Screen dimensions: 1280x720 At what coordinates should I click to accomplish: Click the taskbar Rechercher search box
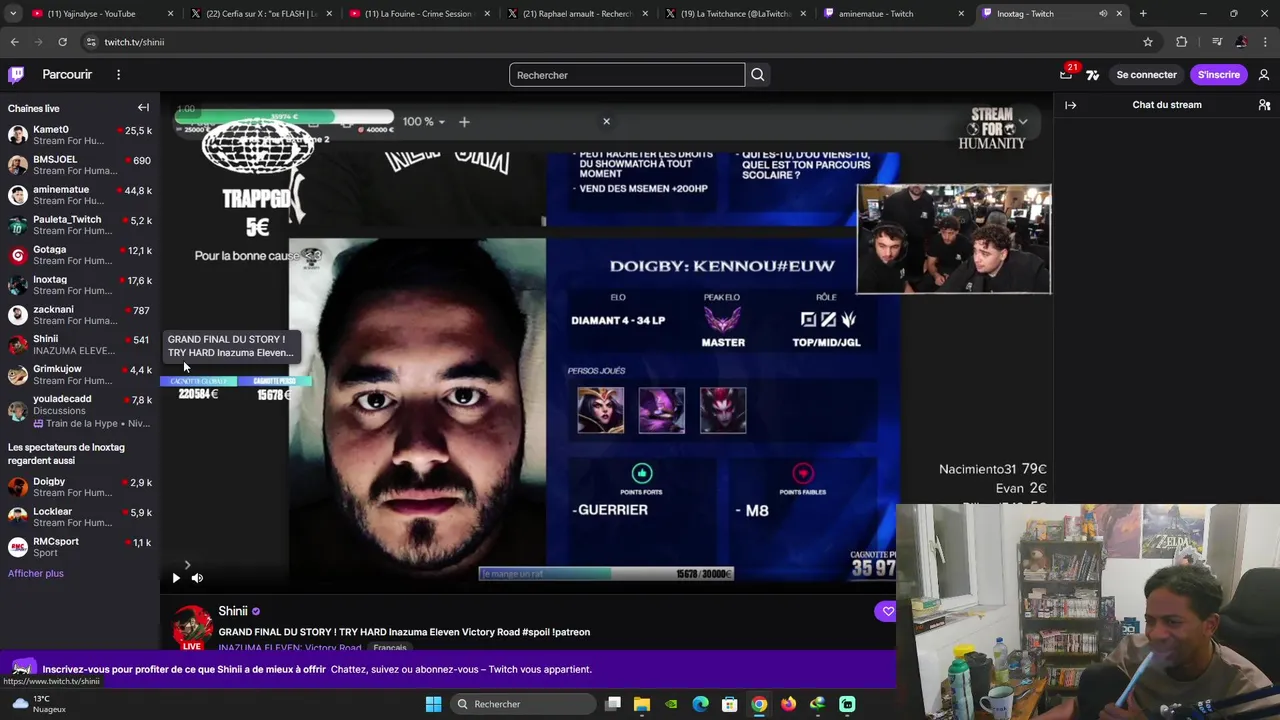tap(522, 704)
